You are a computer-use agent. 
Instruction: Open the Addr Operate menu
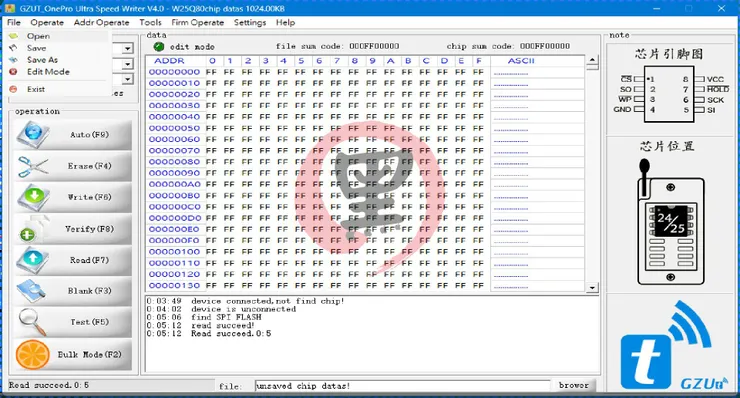pos(101,22)
